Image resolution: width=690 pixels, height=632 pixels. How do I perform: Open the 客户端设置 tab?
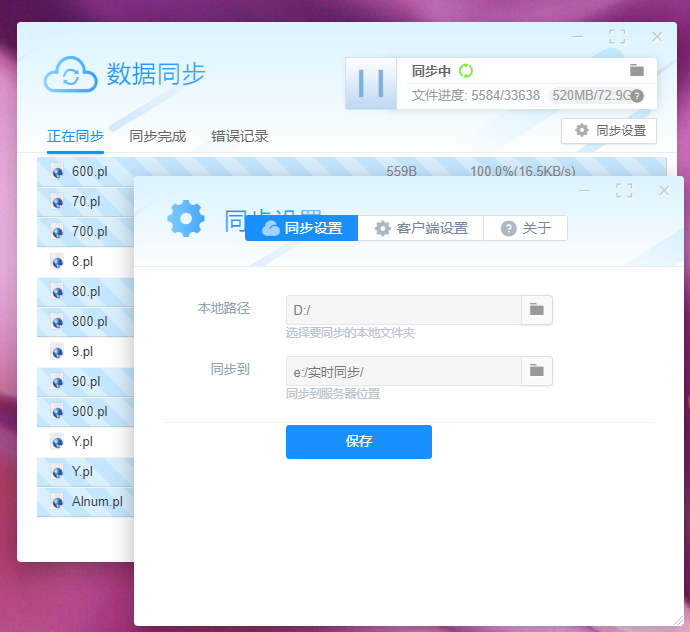(421, 228)
